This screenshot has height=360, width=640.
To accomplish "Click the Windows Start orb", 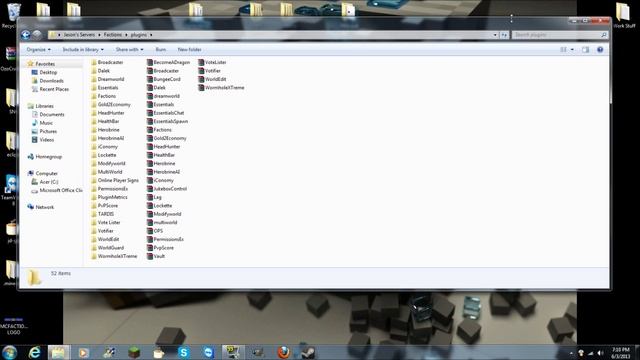I will [x=9, y=352].
